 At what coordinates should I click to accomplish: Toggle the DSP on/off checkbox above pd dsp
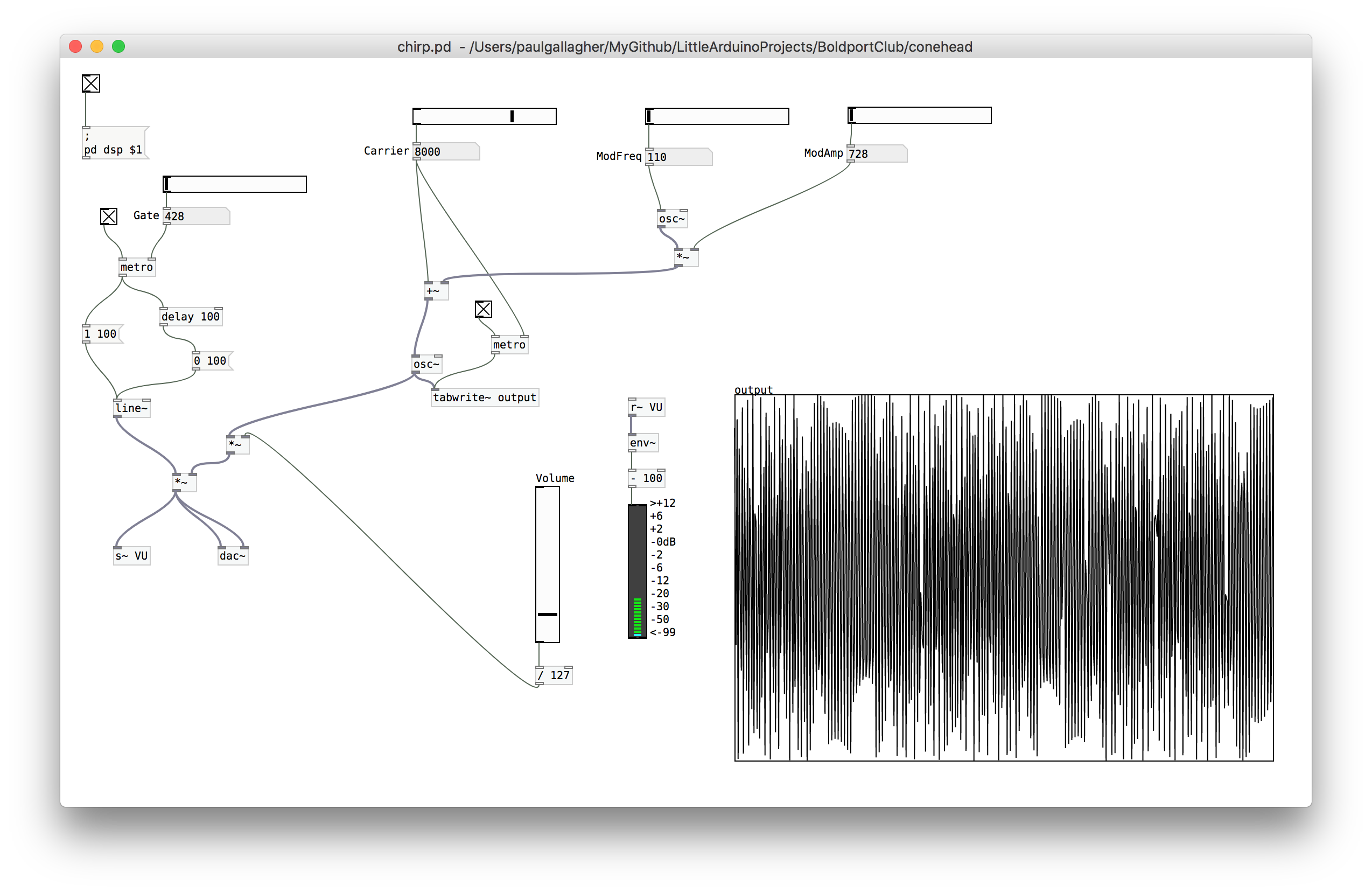(90, 83)
